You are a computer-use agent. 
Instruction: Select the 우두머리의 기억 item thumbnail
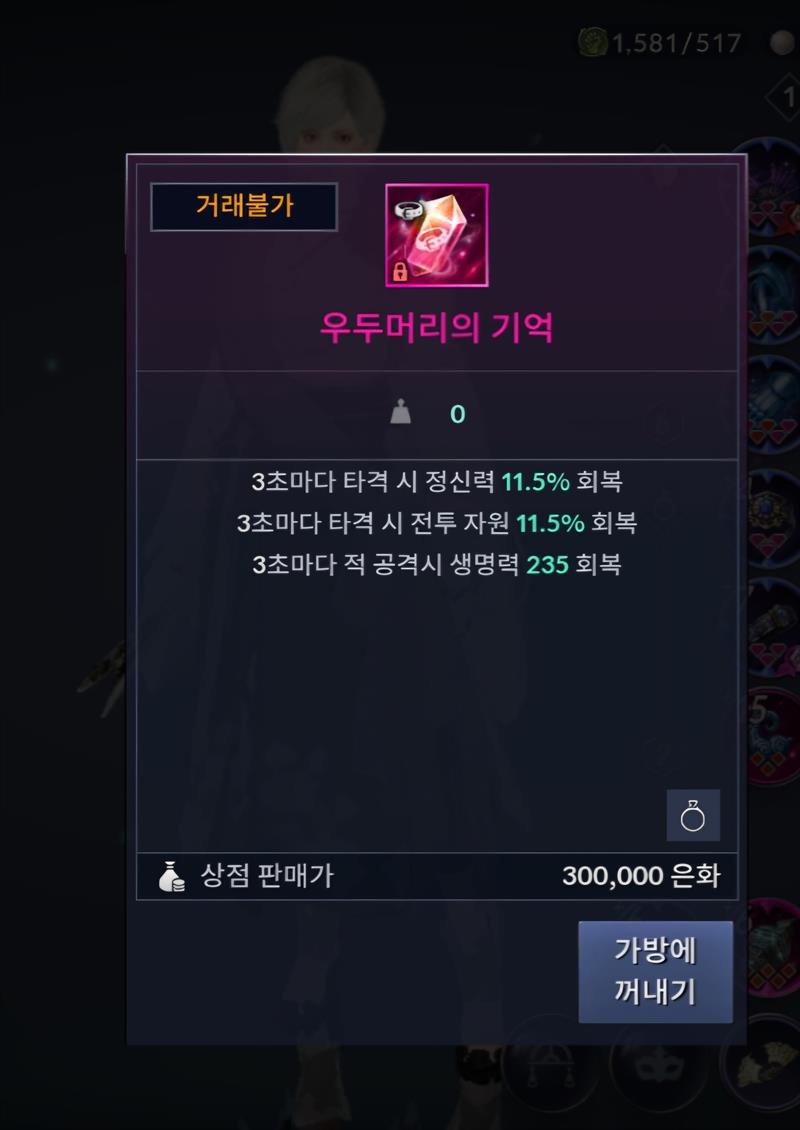[x=437, y=235]
